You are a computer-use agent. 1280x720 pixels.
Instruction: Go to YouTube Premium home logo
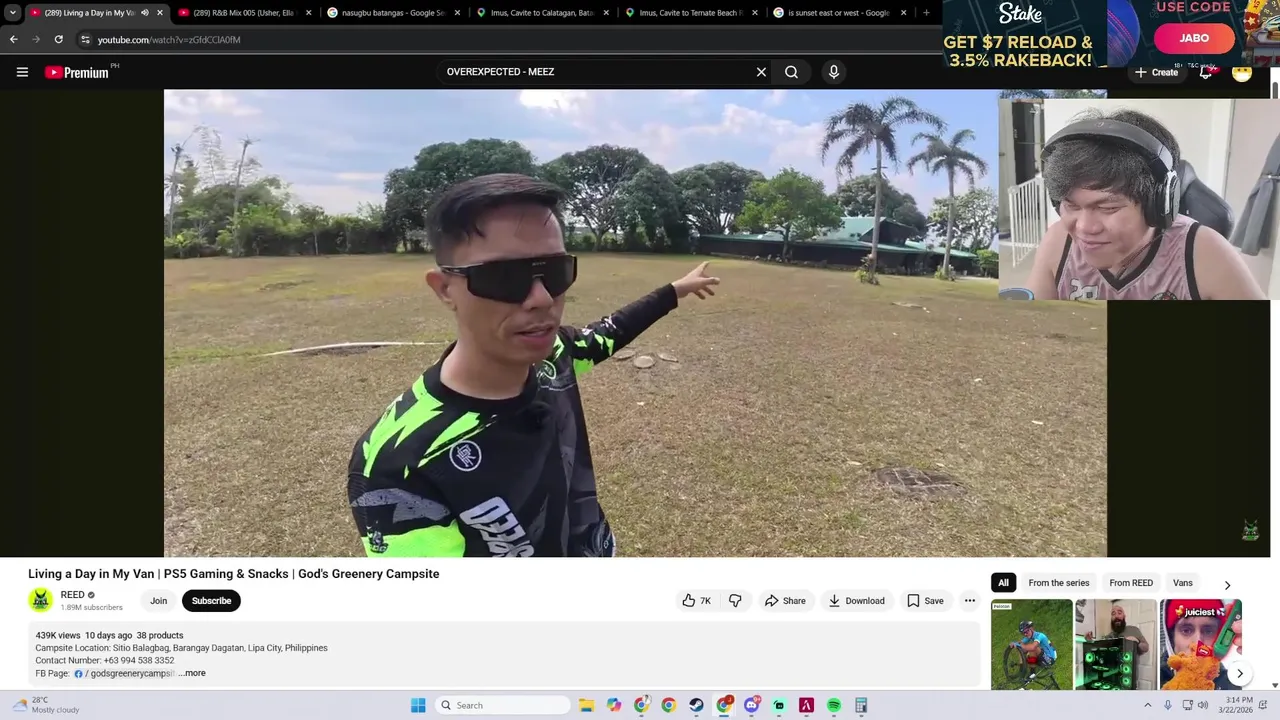coord(77,72)
